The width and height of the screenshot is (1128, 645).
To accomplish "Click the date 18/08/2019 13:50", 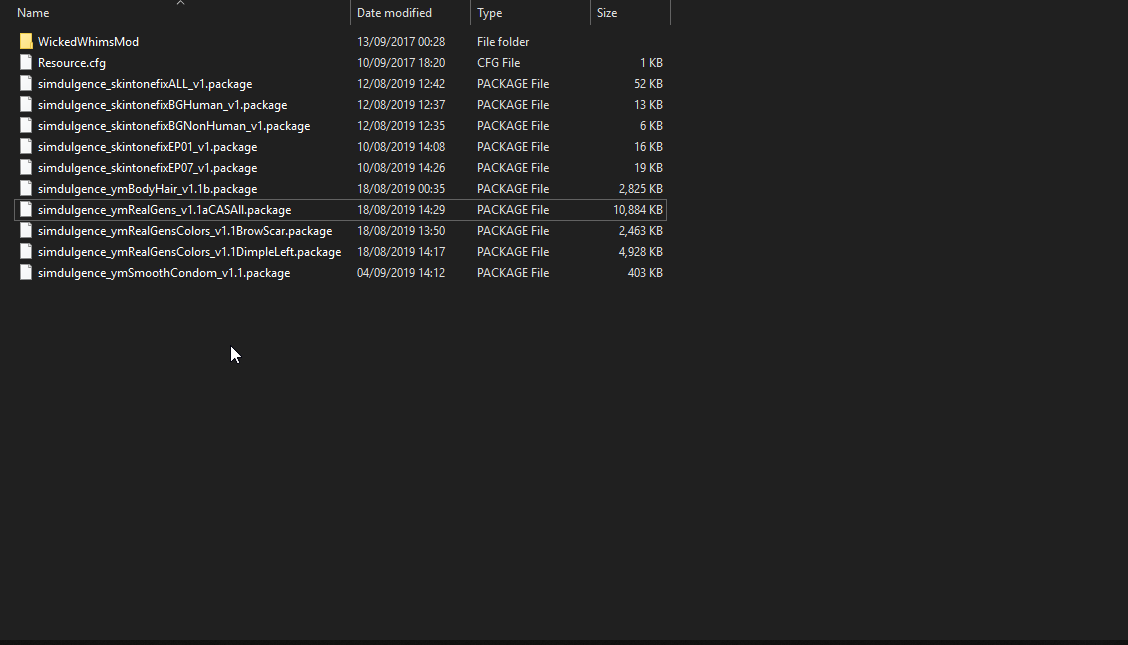I will pyautogui.click(x=401, y=230).
